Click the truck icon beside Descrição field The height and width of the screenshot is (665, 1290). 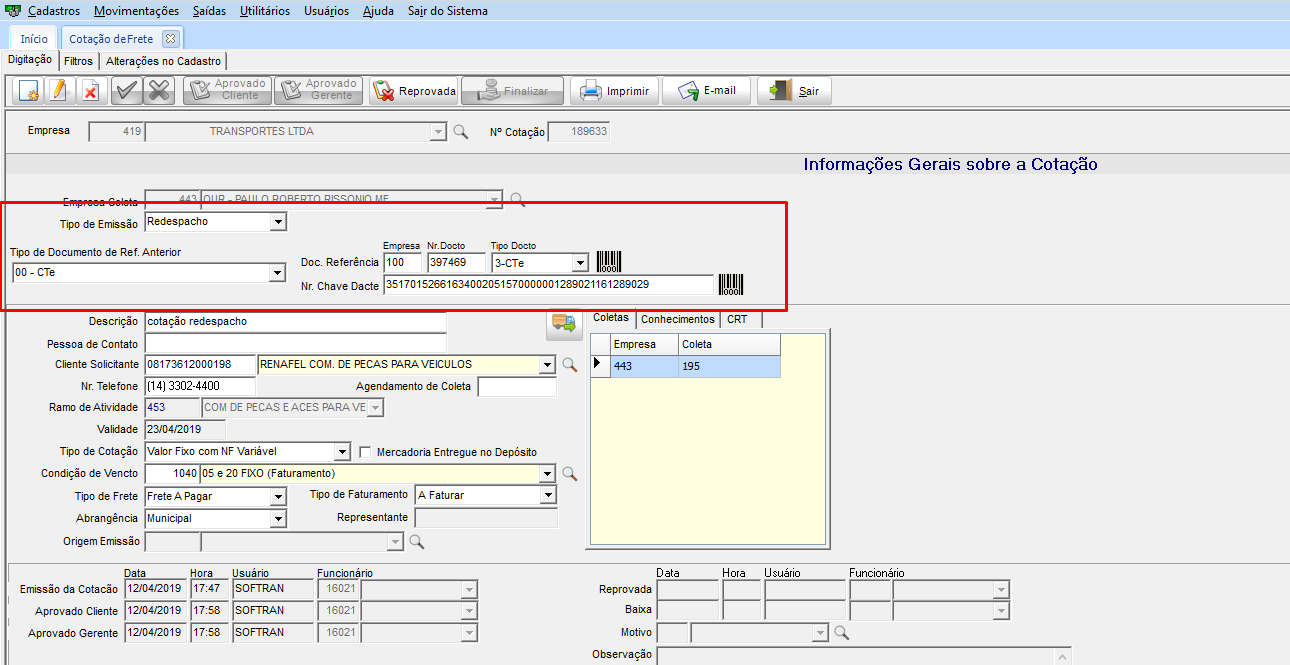[x=564, y=322]
